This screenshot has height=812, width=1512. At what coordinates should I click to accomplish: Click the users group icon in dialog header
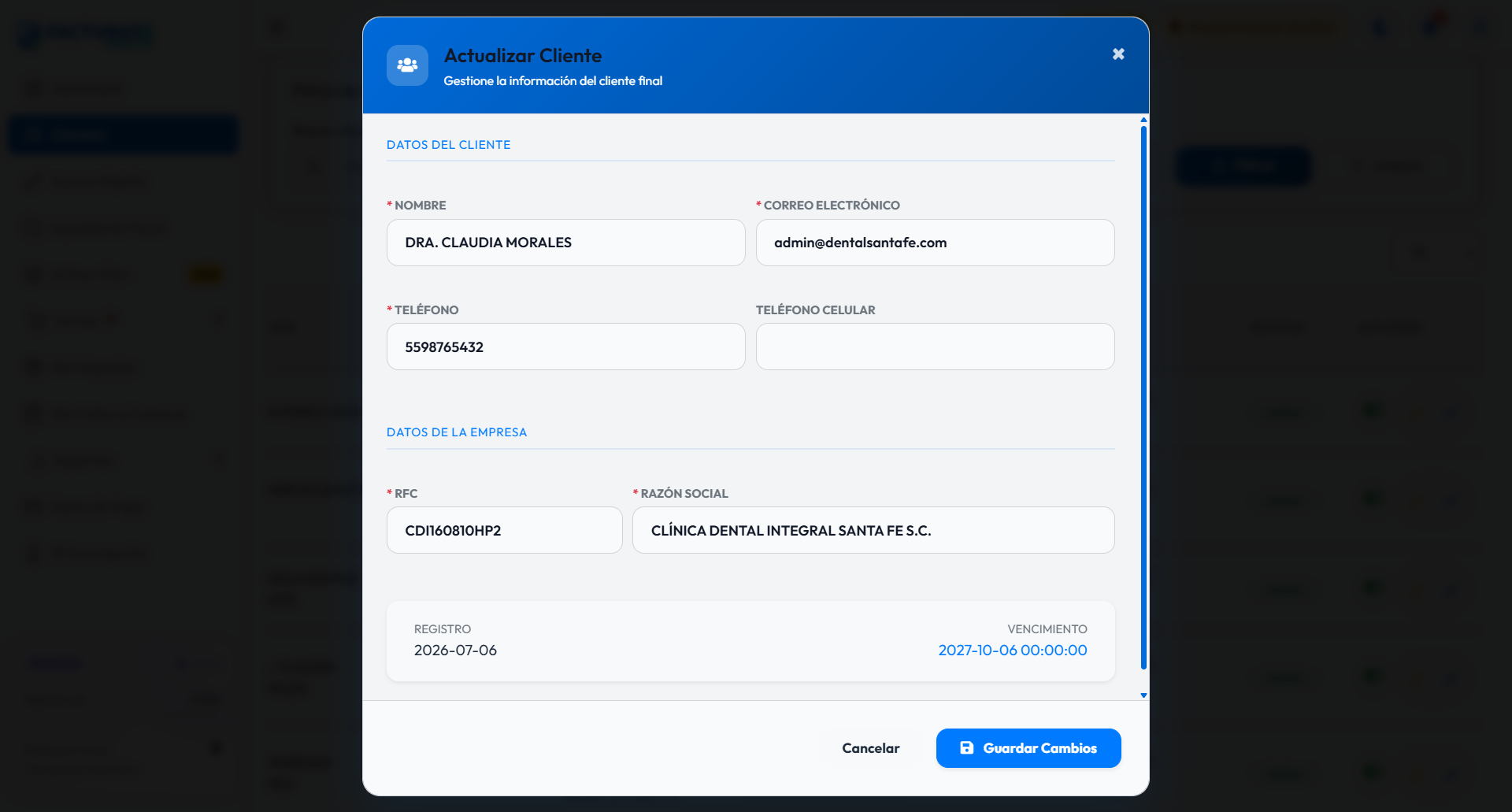click(x=407, y=65)
